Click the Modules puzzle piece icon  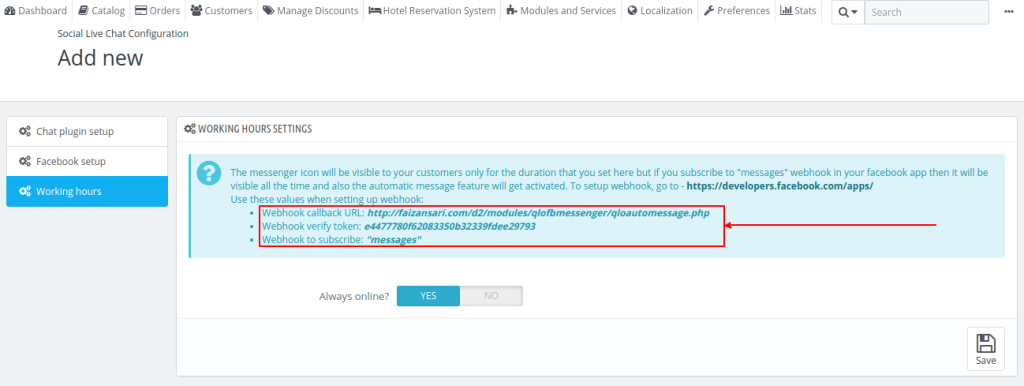[x=511, y=10]
